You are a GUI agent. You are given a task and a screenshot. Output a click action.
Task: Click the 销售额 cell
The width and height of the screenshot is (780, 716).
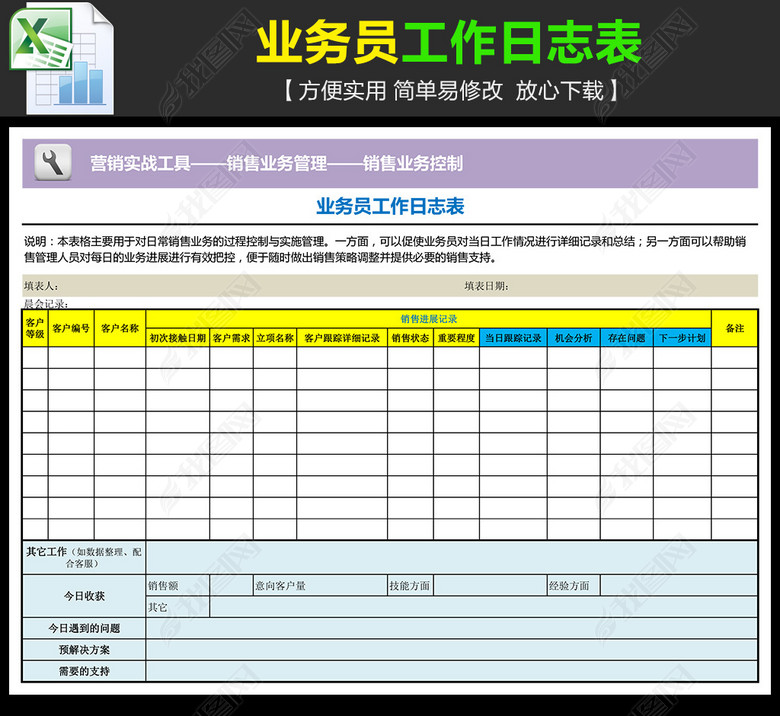pyautogui.click(x=178, y=586)
